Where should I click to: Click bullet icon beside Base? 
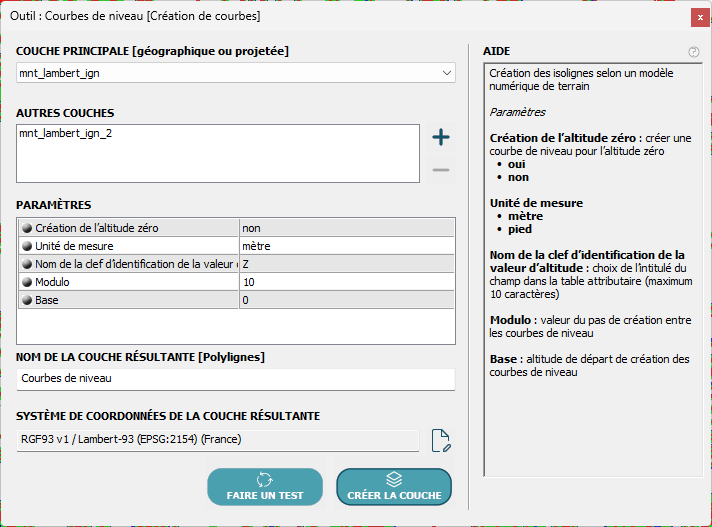click(x=26, y=300)
